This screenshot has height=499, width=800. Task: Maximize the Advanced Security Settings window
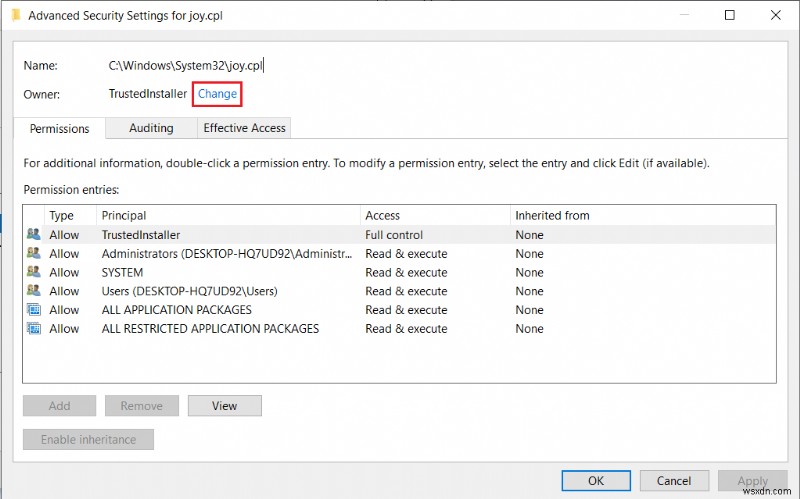[x=730, y=15]
